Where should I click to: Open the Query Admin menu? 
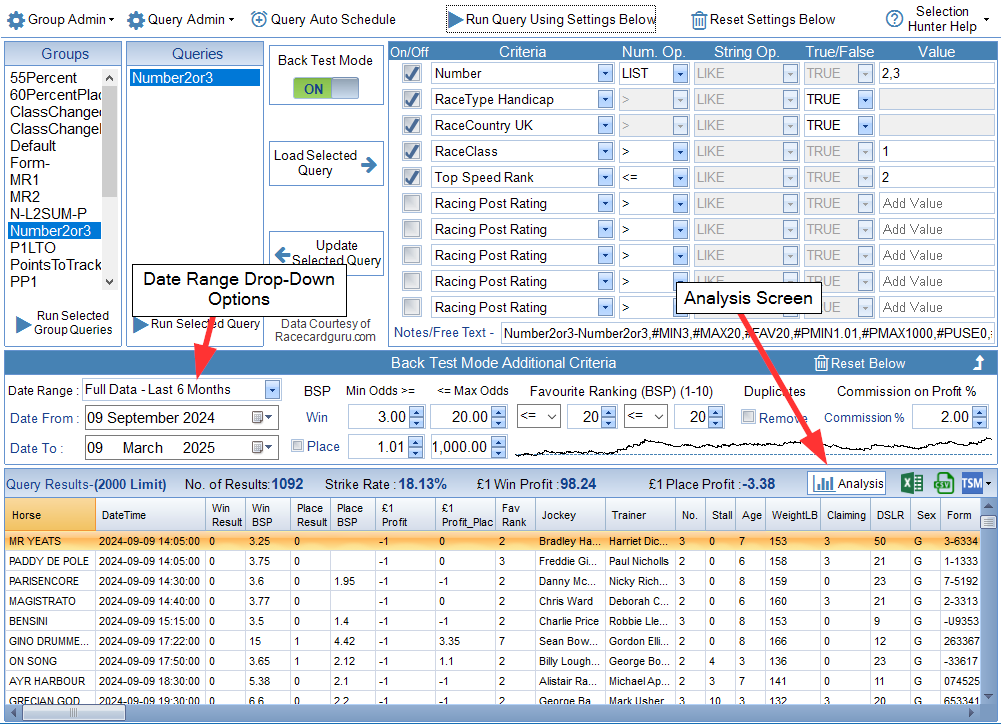tap(181, 19)
